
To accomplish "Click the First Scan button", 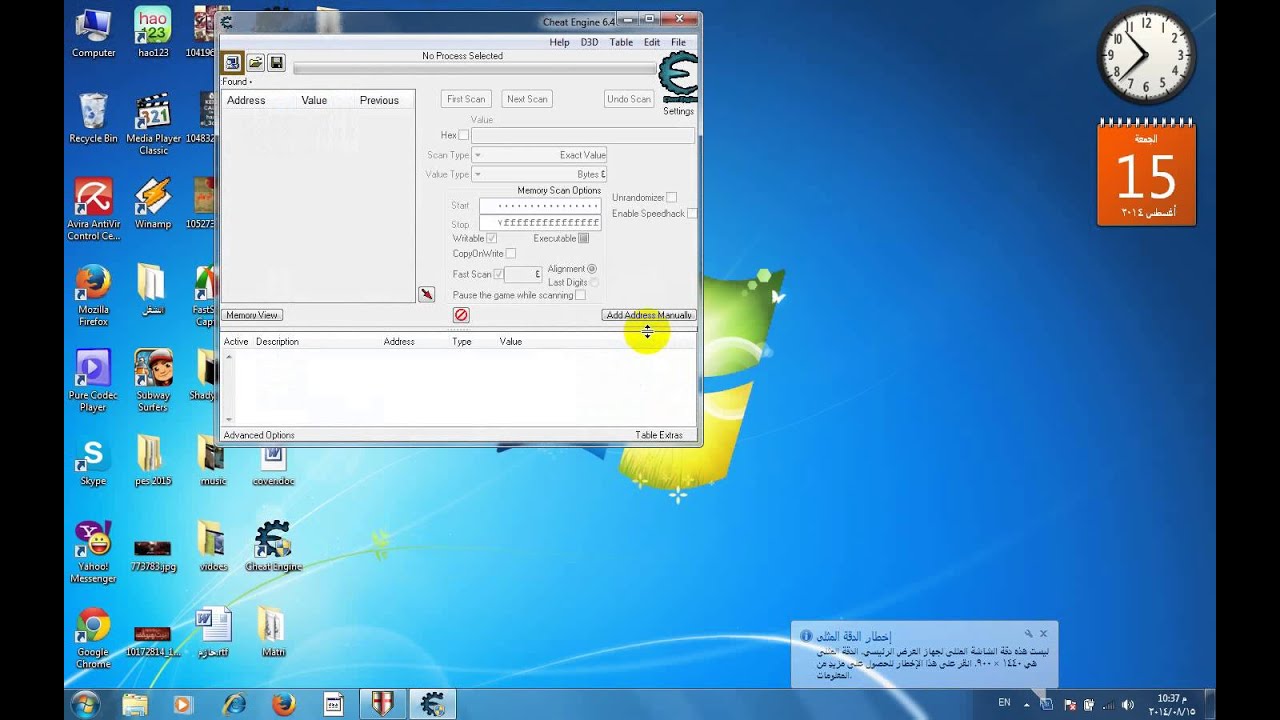I will 466,99.
